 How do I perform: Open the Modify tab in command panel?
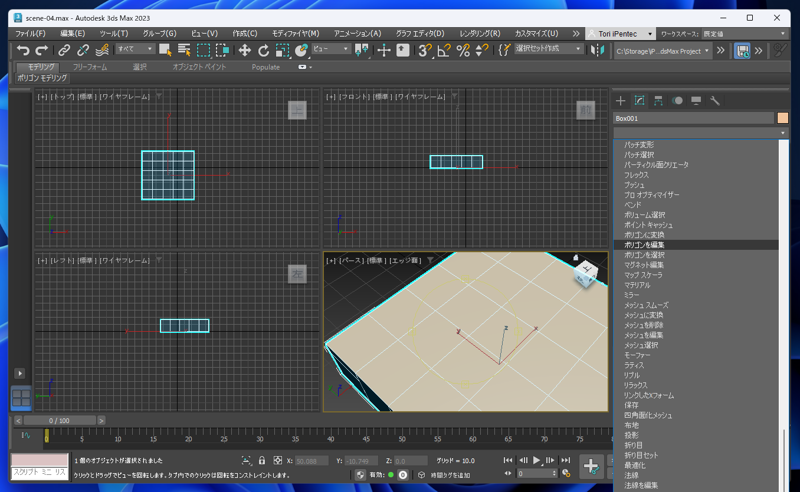(639, 101)
